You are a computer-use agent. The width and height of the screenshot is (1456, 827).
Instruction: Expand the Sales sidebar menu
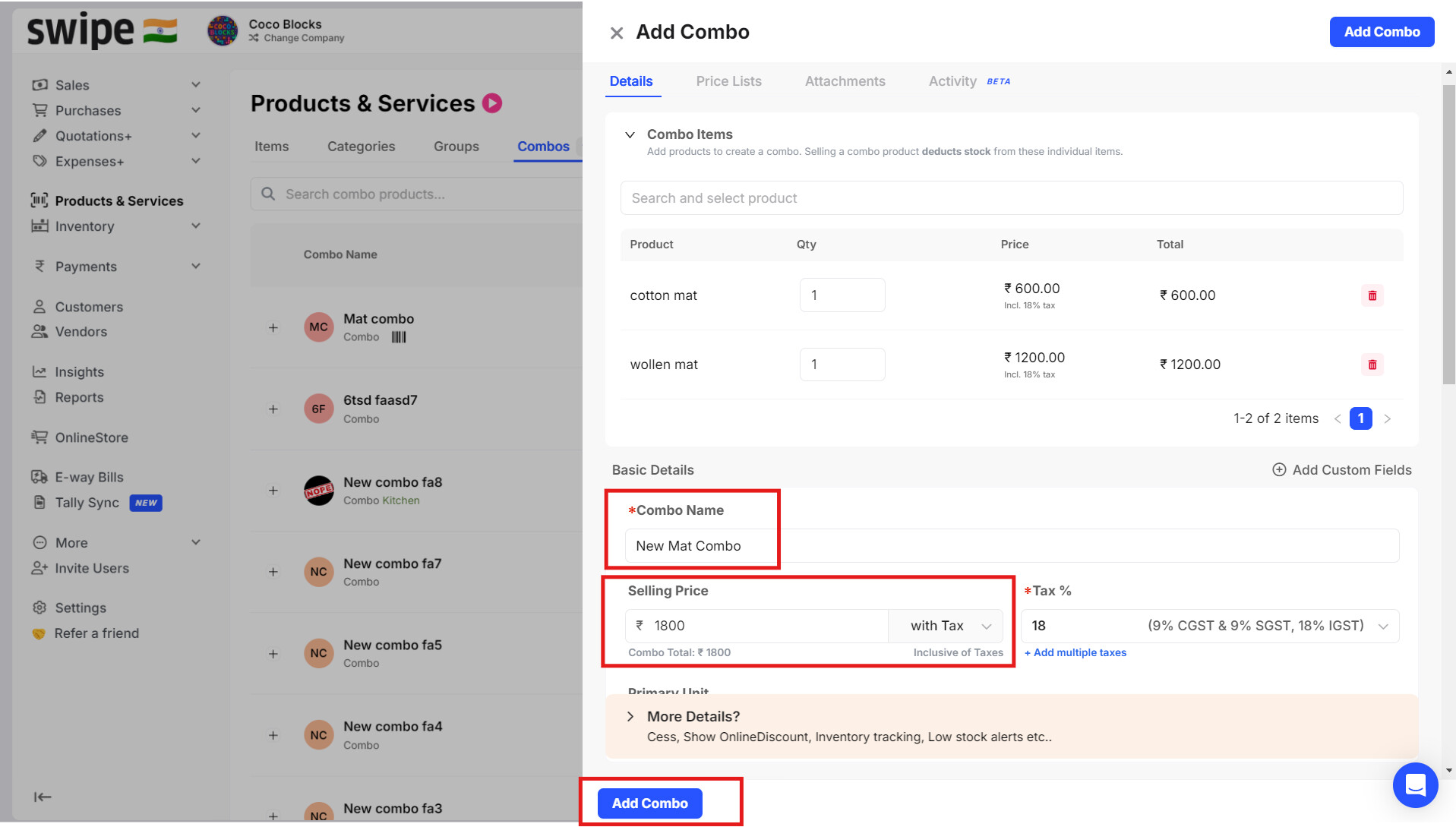coord(195,85)
